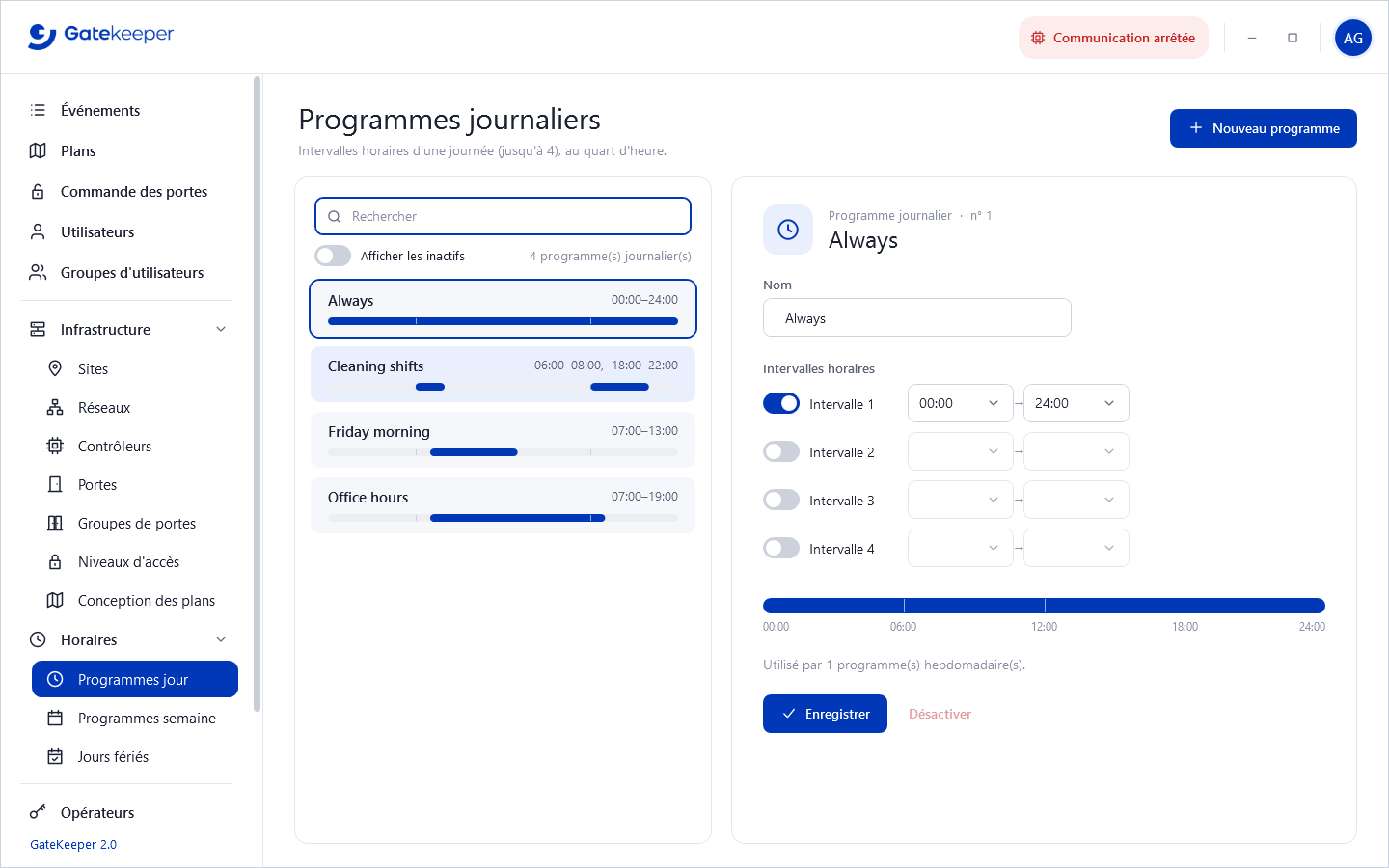
Task: Open the Portes door icon
Action: (55, 484)
